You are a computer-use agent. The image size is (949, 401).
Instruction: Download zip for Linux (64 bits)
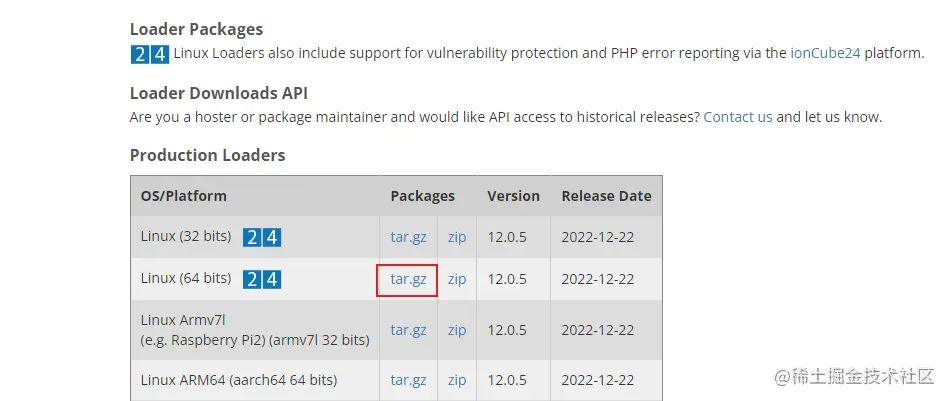[457, 280]
